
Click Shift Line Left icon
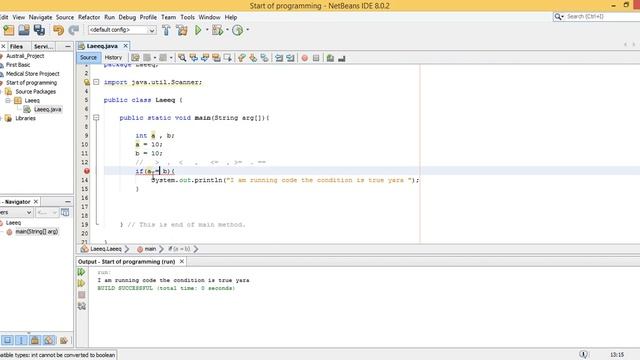(x=279, y=58)
